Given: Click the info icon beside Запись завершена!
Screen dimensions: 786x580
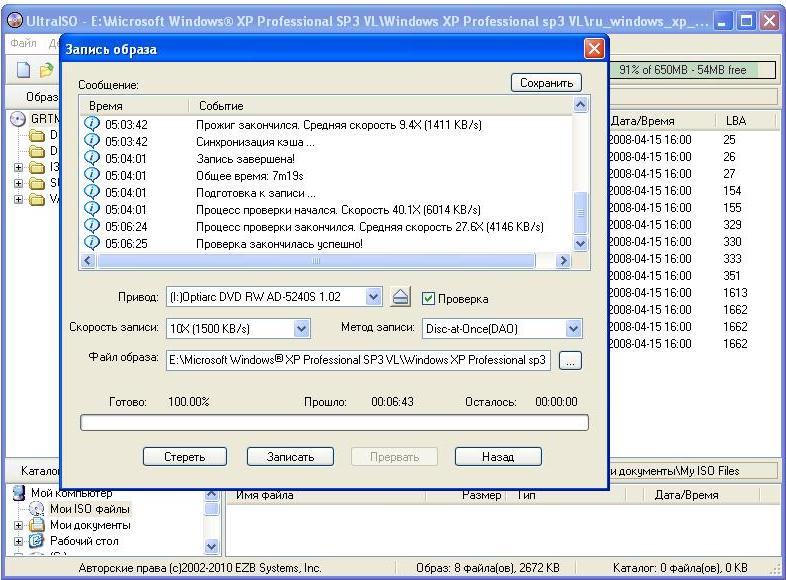Looking at the screenshot, I should tap(92, 158).
